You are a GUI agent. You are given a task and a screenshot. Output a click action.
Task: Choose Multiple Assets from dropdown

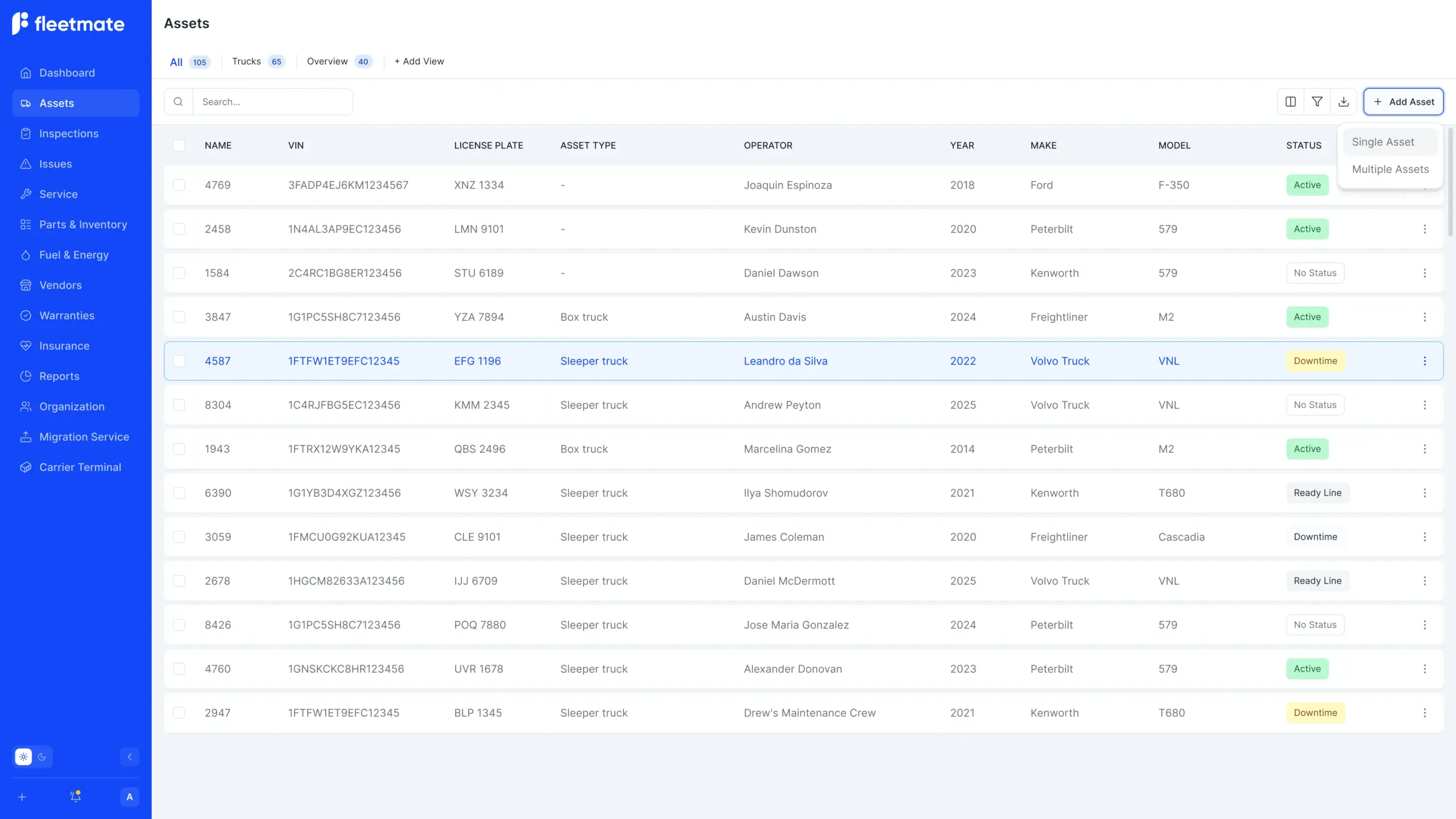(x=1390, y=169)
